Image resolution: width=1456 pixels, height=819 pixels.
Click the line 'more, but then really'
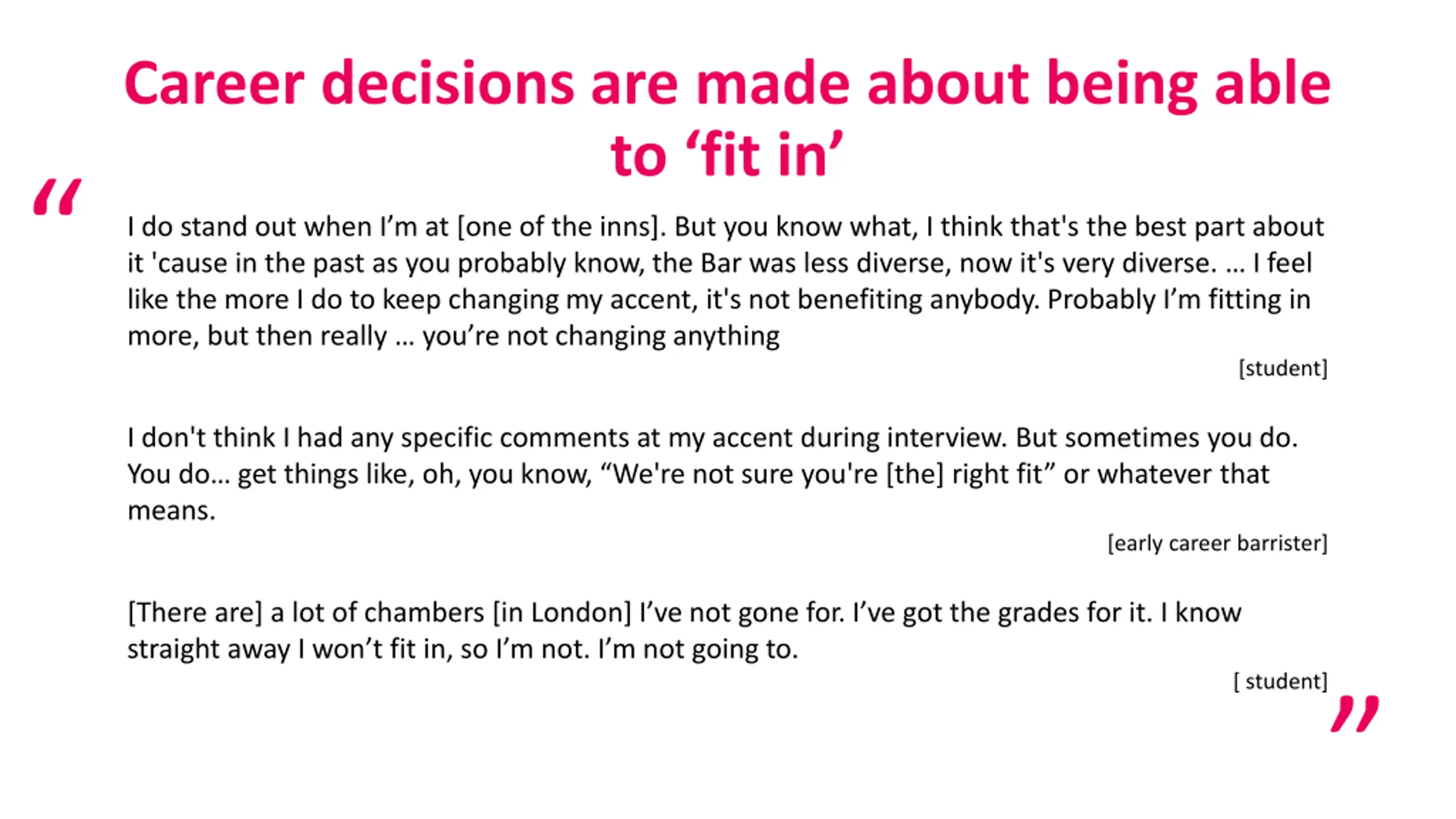[x=453, y=336]
